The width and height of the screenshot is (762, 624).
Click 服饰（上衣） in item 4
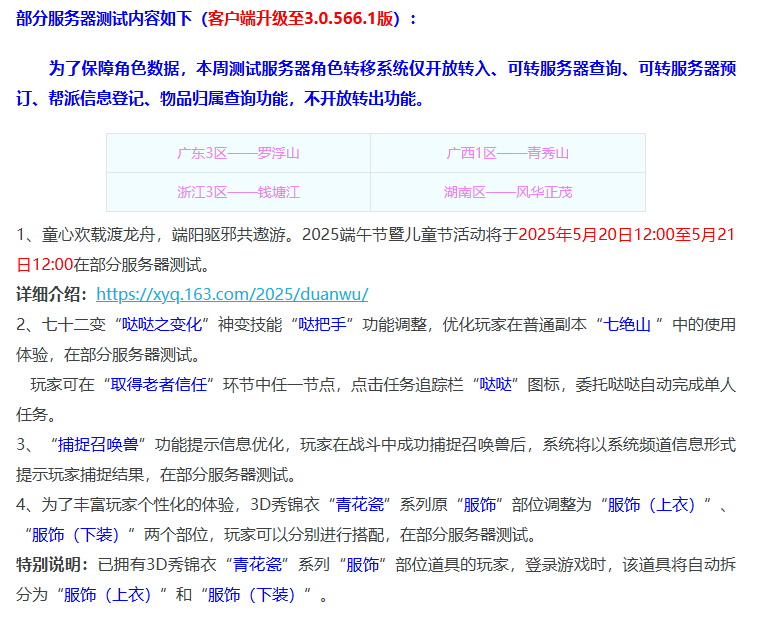point(651,505)
